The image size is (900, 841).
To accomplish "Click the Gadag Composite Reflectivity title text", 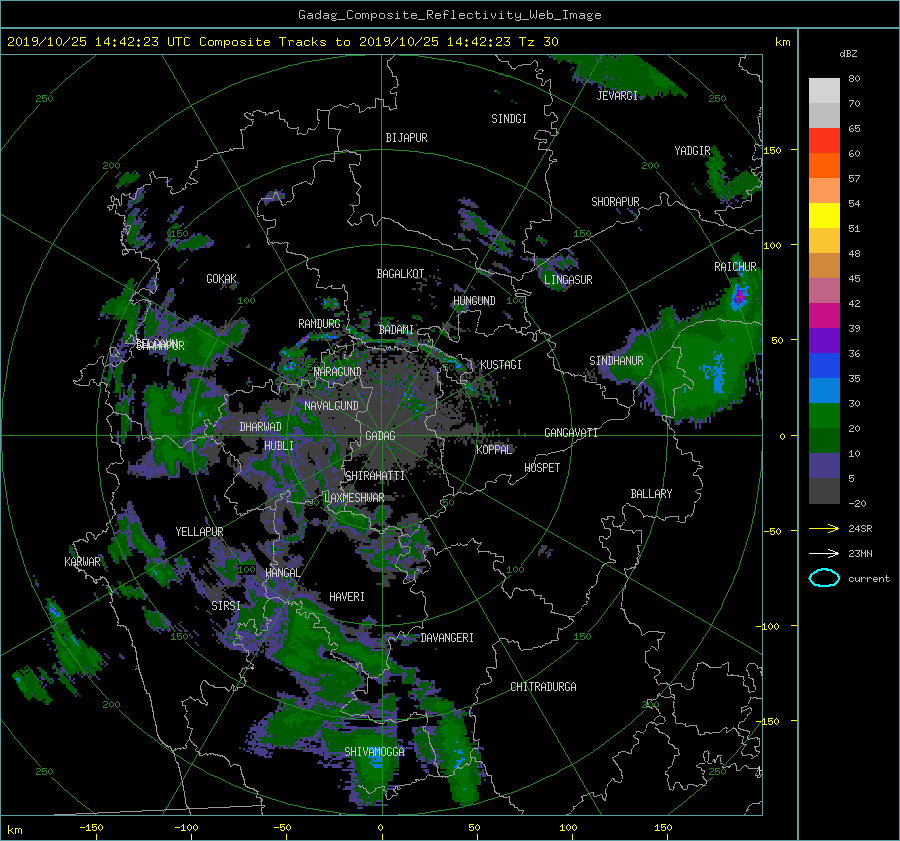I will (449, 15).
